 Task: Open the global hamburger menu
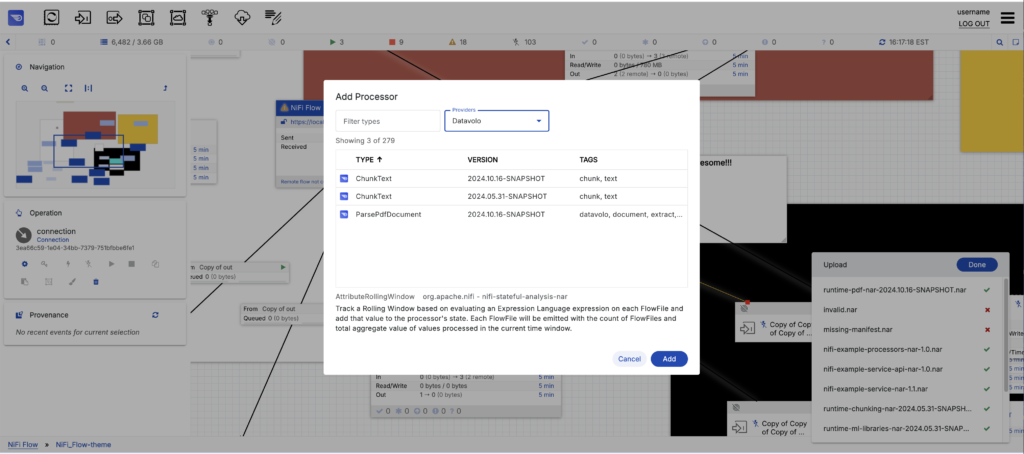[x=1008, y=18]
